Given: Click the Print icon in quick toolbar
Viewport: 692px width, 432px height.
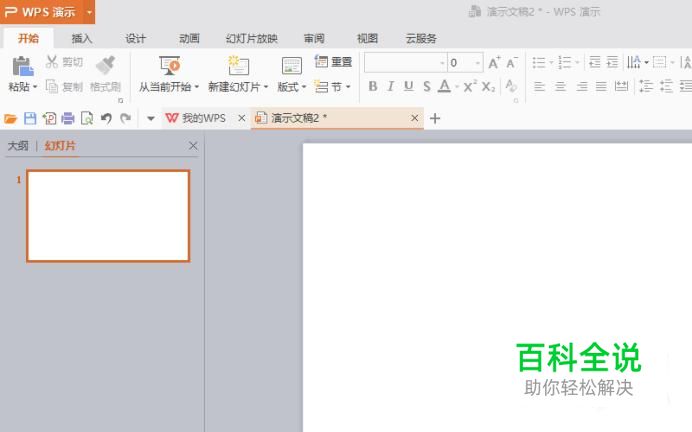Looking at the screenshot, I should click(68, 118).
